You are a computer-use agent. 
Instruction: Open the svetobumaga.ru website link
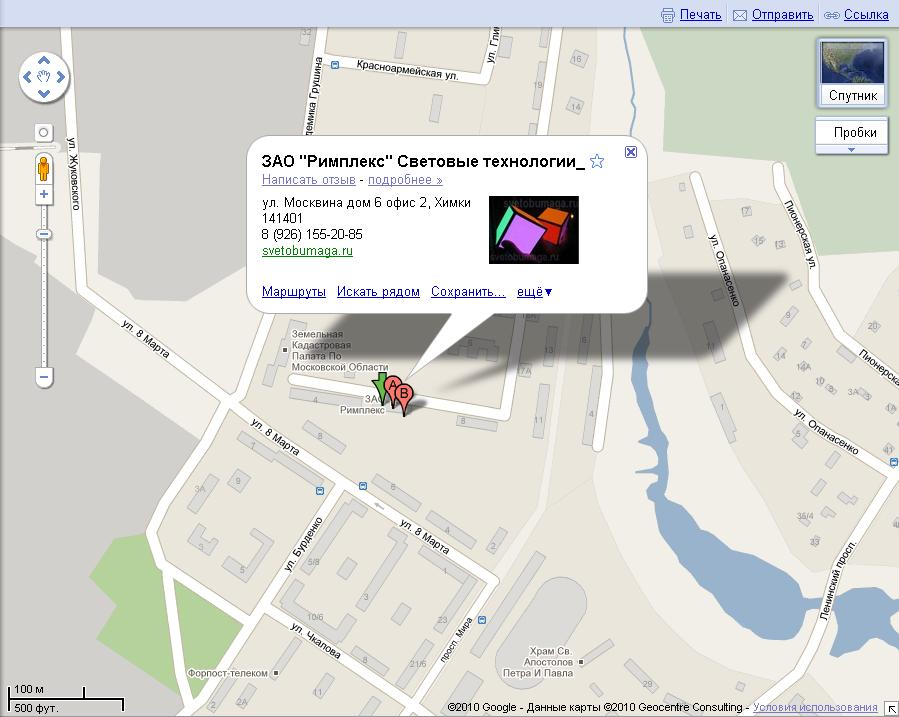(x=307, y=251)
